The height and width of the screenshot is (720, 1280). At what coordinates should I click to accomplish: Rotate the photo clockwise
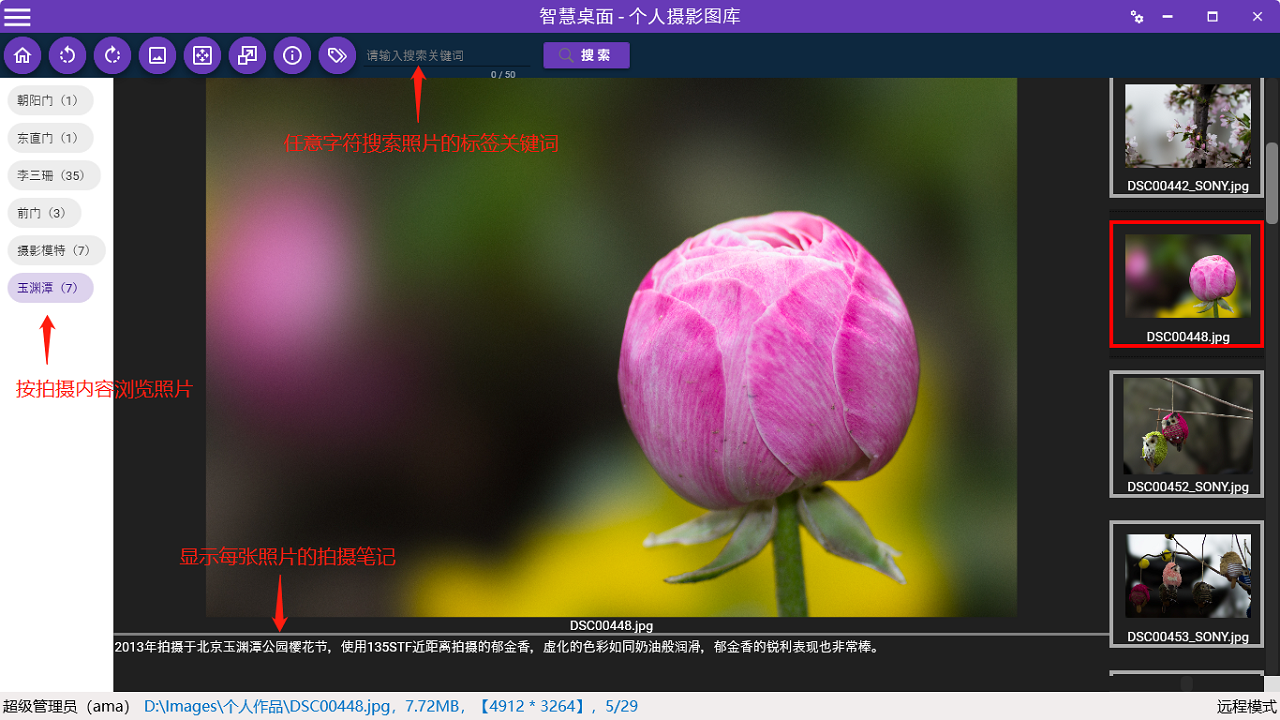click(112, 55)
